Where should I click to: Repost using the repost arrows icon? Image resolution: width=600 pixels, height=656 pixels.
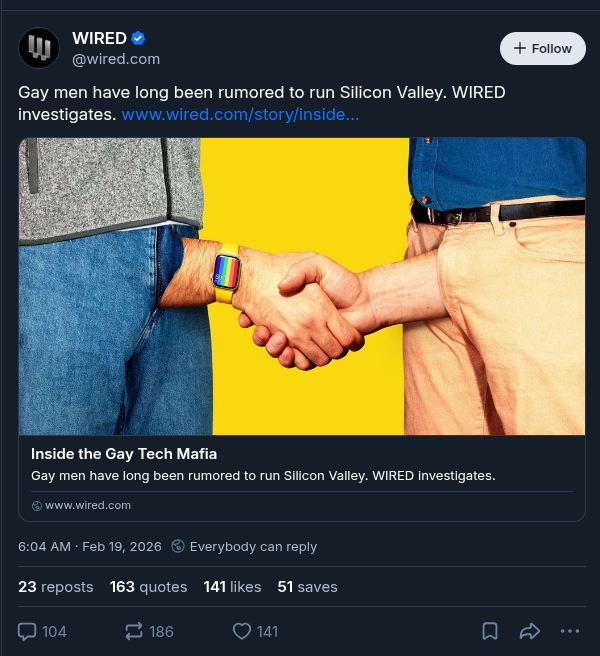(x=134, y=631)
